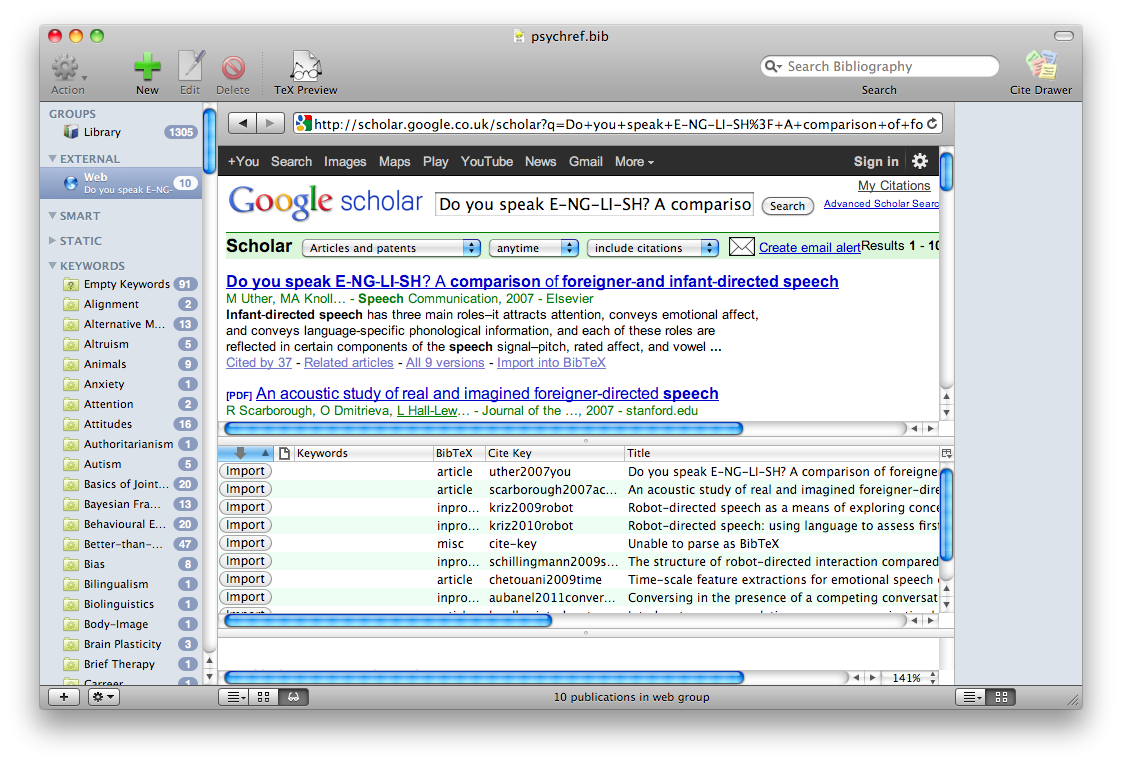Open My Citations link
This screenshot has width=1122, height=764.
[894, 185]
